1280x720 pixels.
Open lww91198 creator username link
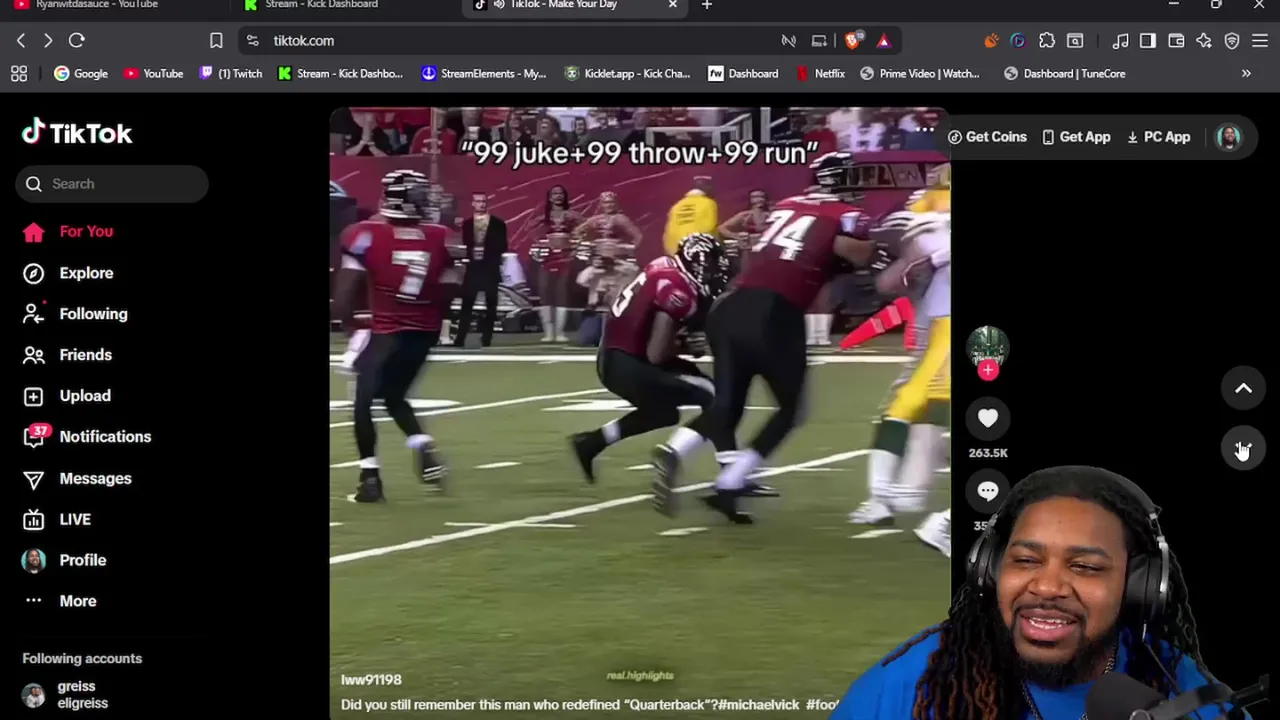point(371,680)
